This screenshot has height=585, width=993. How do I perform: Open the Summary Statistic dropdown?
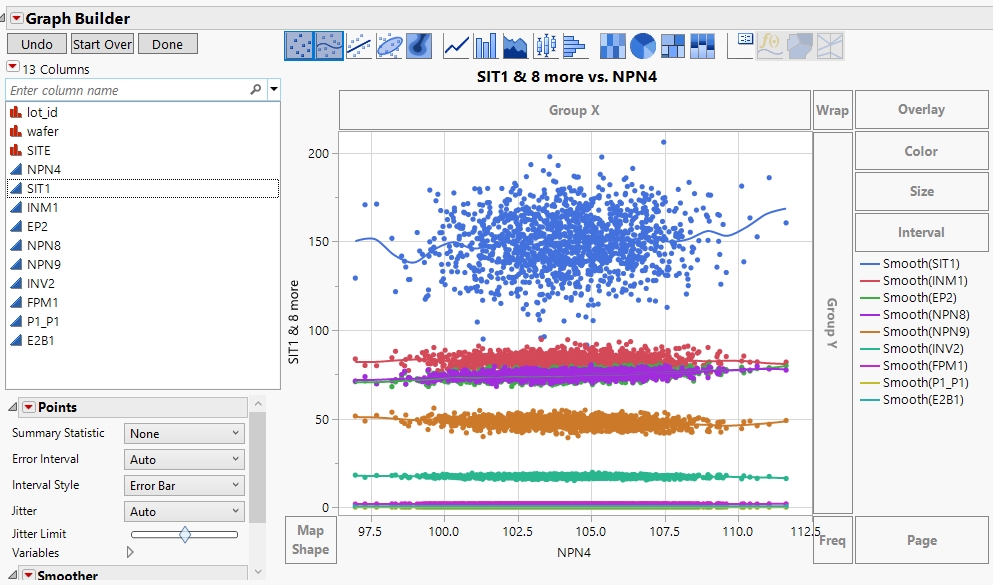pos(185,433)
